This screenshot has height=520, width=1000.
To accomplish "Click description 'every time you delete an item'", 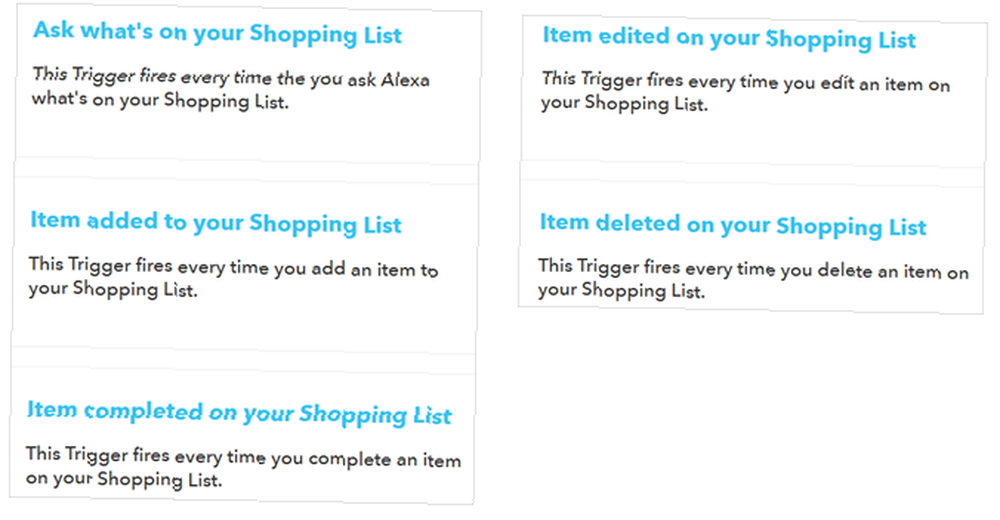I will (x=753, y=279).
